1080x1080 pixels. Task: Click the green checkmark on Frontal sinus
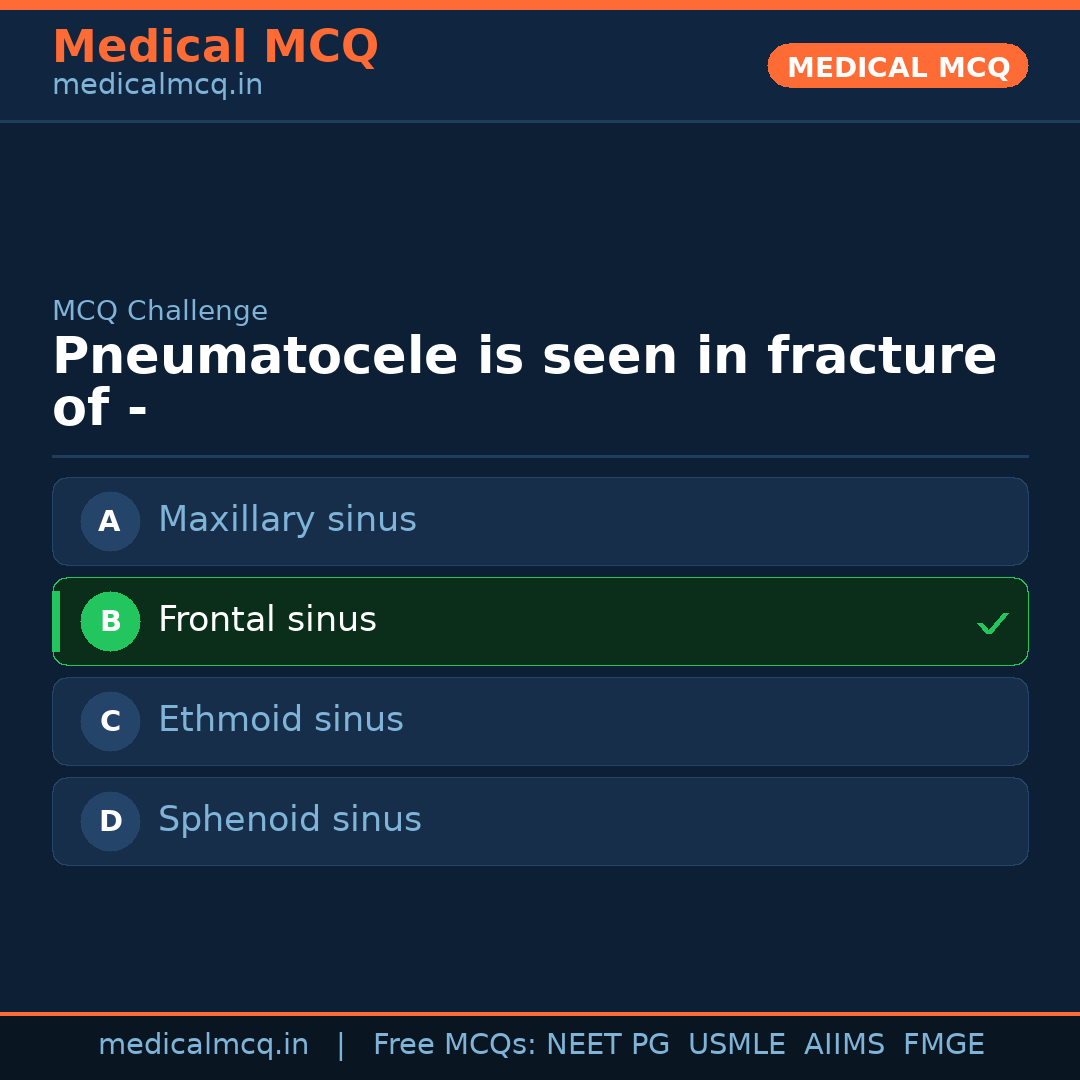(992, 623)
